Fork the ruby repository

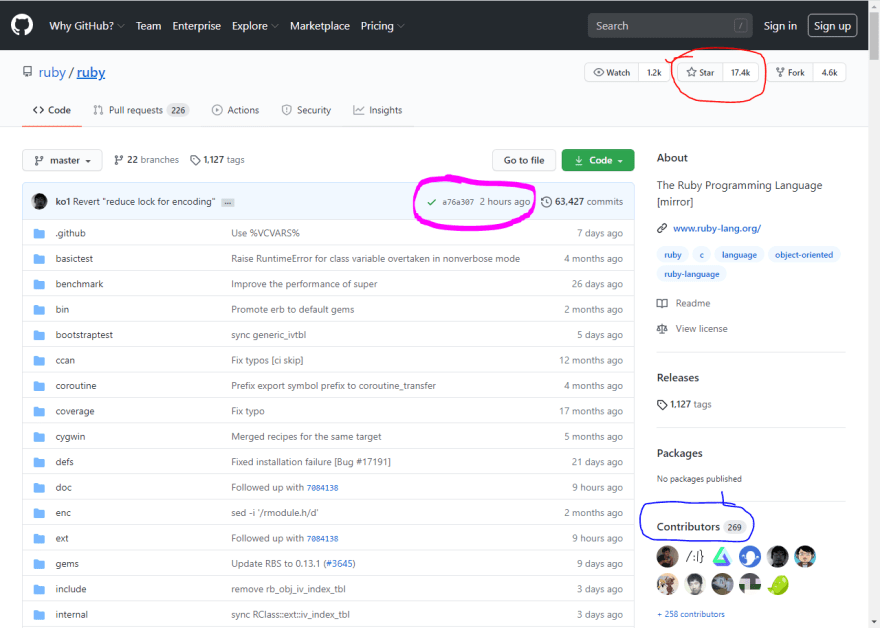790,72
